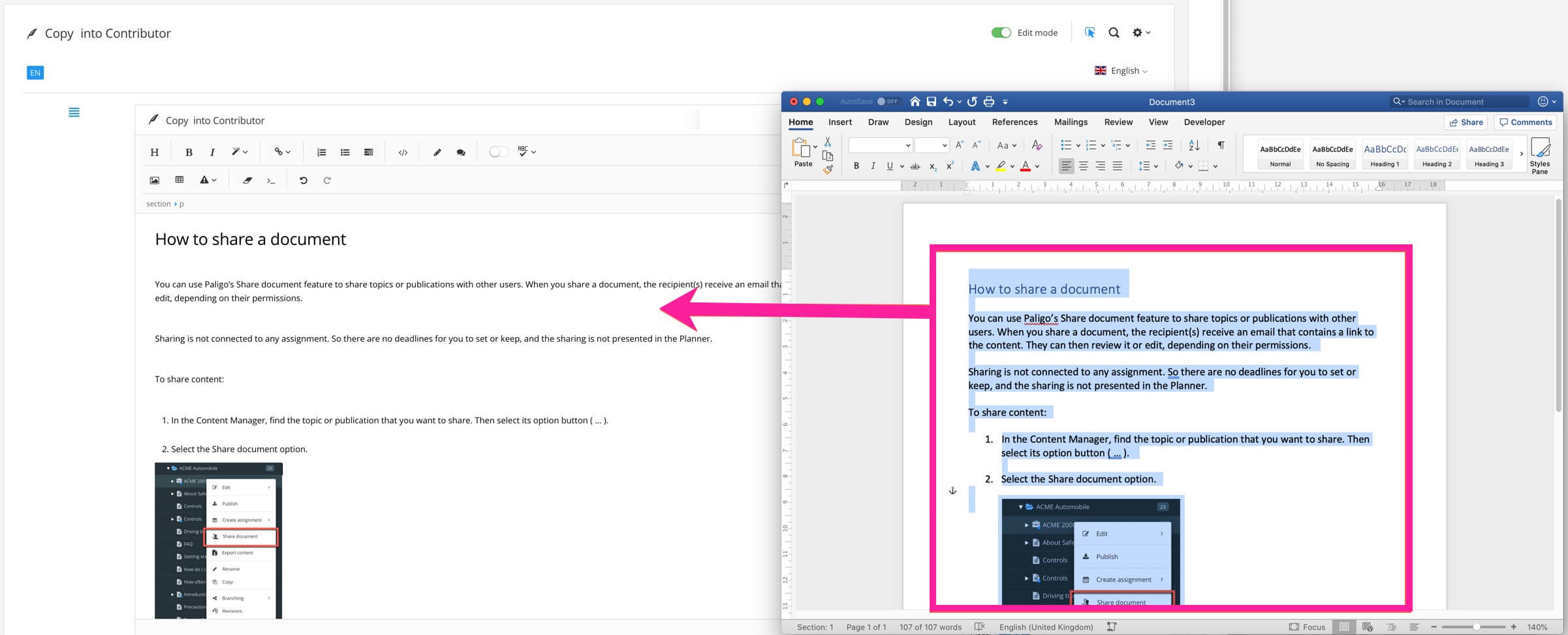The image size is (1568, 635).
Task: Open the Draw tab in Word
Action: (x=878, y=122)
